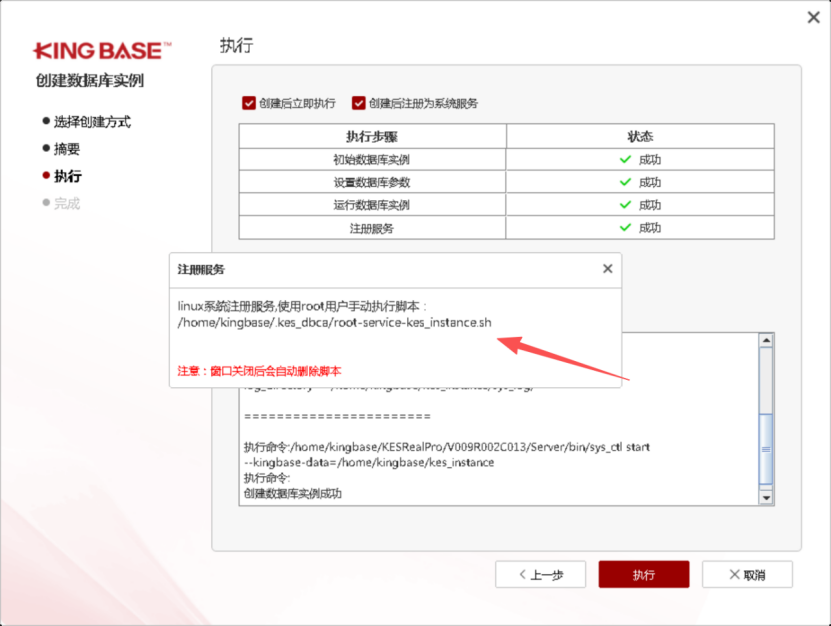Click the 取消 cancel button
The image size is (831, 626).
click(747, 575)
